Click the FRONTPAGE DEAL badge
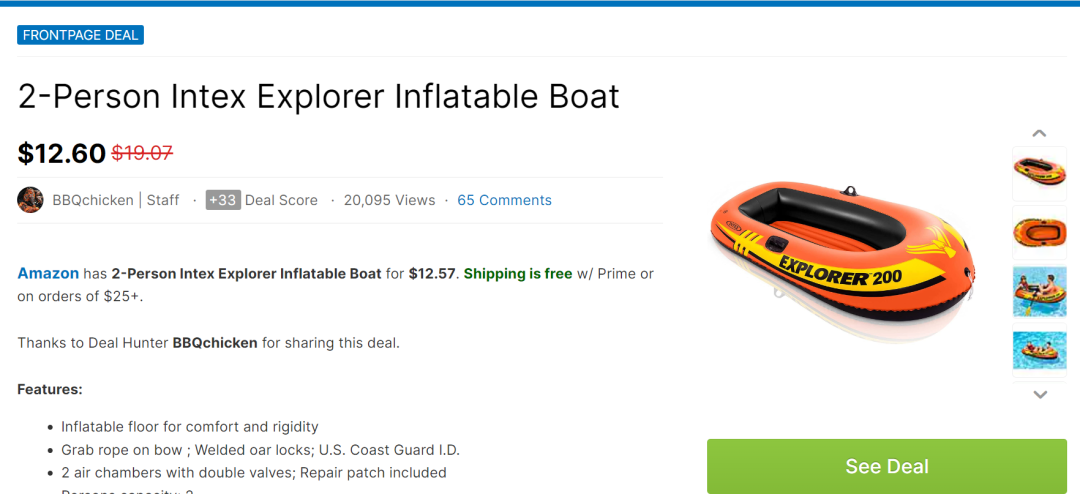This screenshot has width=1080, height=494. coord(81,35)
